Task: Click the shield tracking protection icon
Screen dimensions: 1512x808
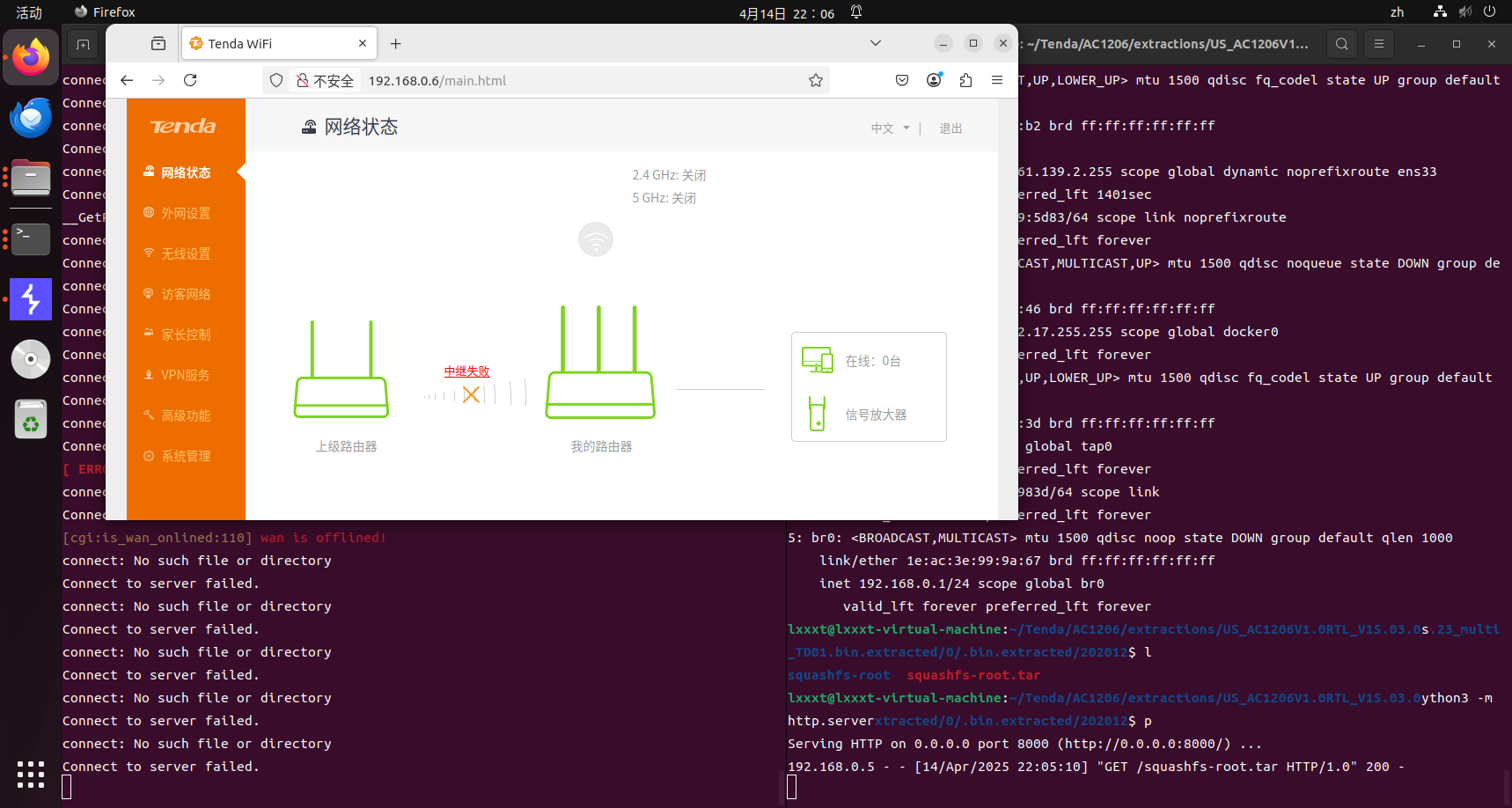Action: (x=276, y=80)
